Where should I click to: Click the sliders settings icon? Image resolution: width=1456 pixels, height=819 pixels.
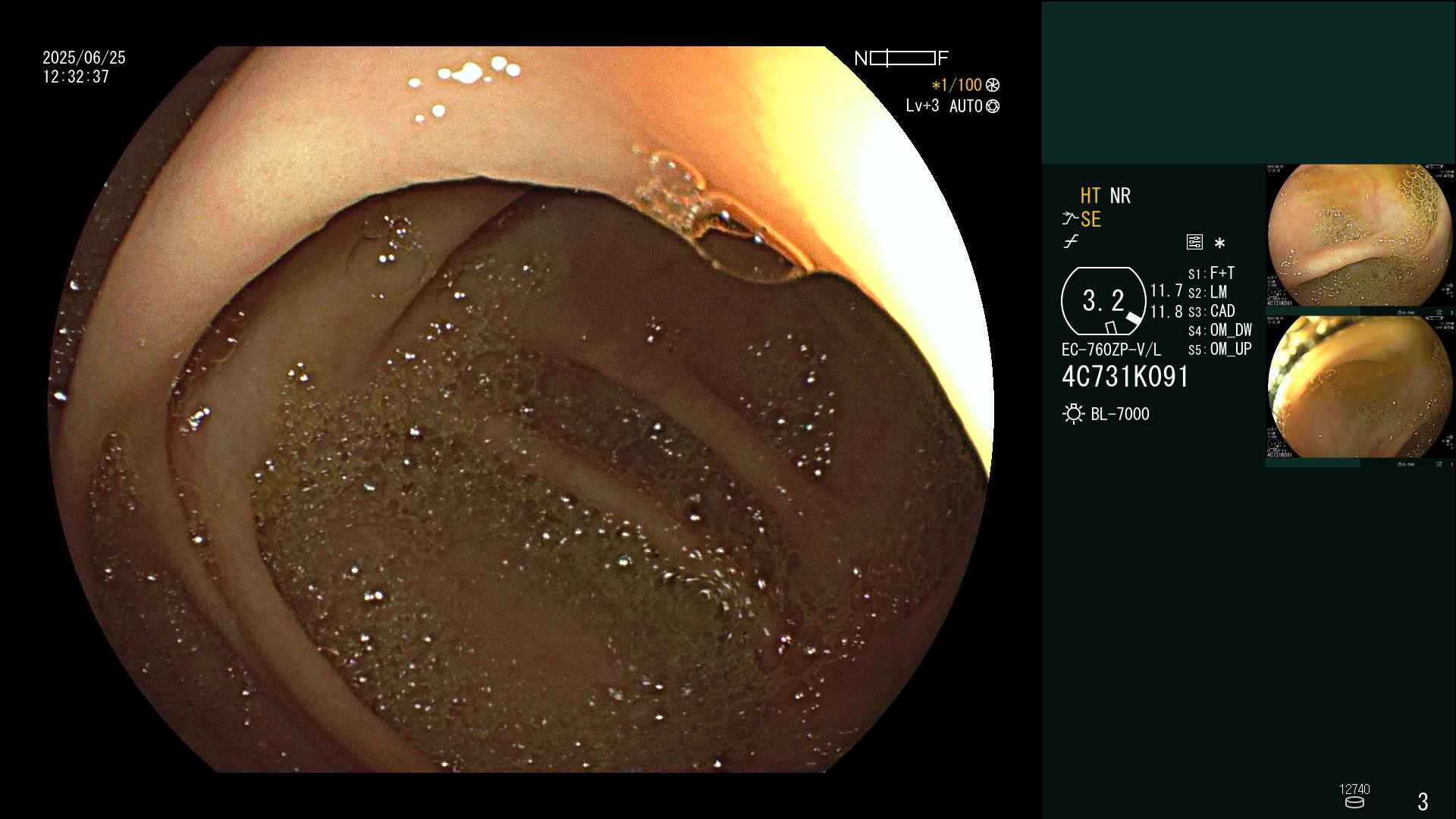pos(1194,242)
